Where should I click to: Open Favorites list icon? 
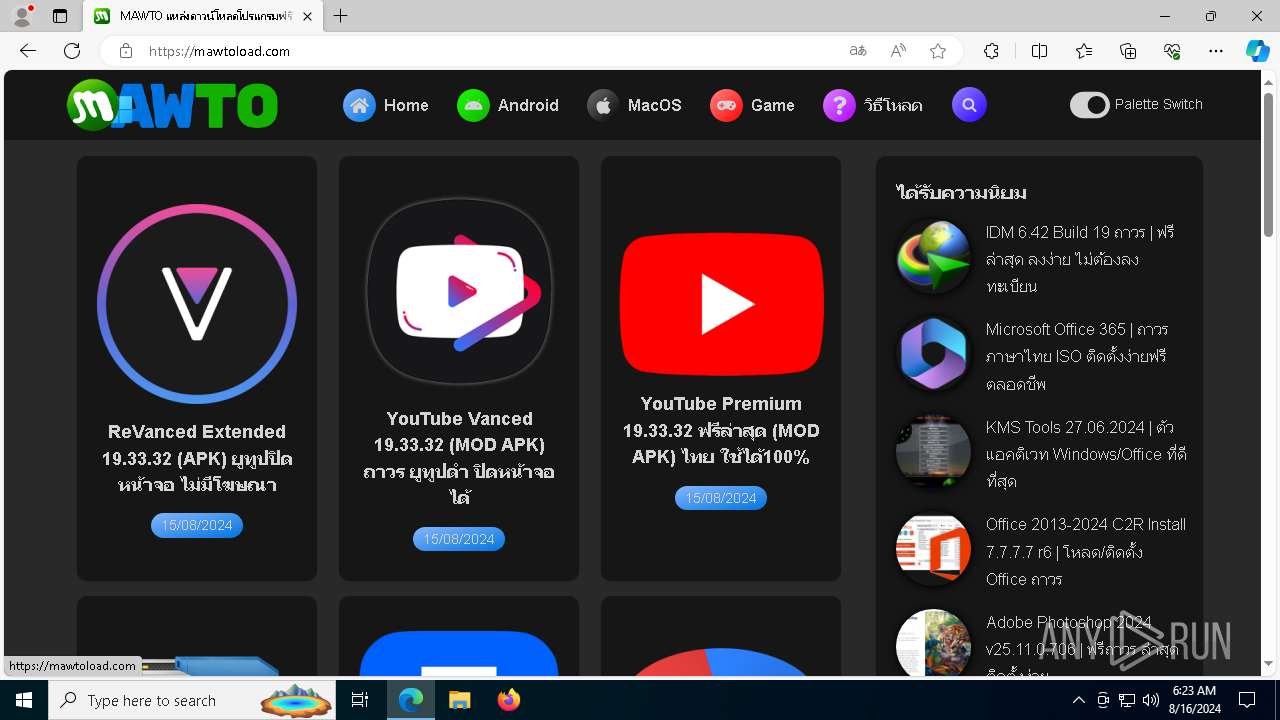tap(1084, 51)
